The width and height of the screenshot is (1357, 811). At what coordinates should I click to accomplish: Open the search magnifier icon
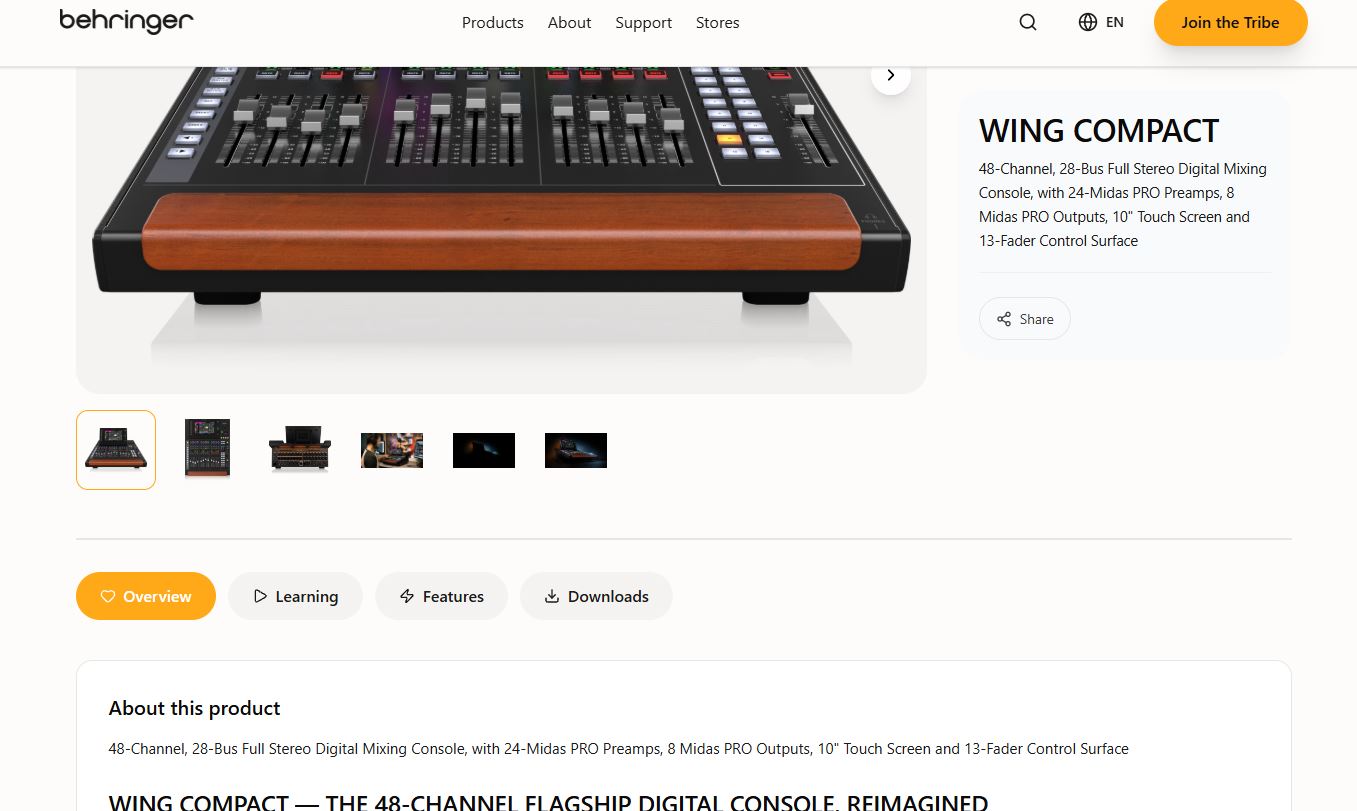pos(1028,22)
